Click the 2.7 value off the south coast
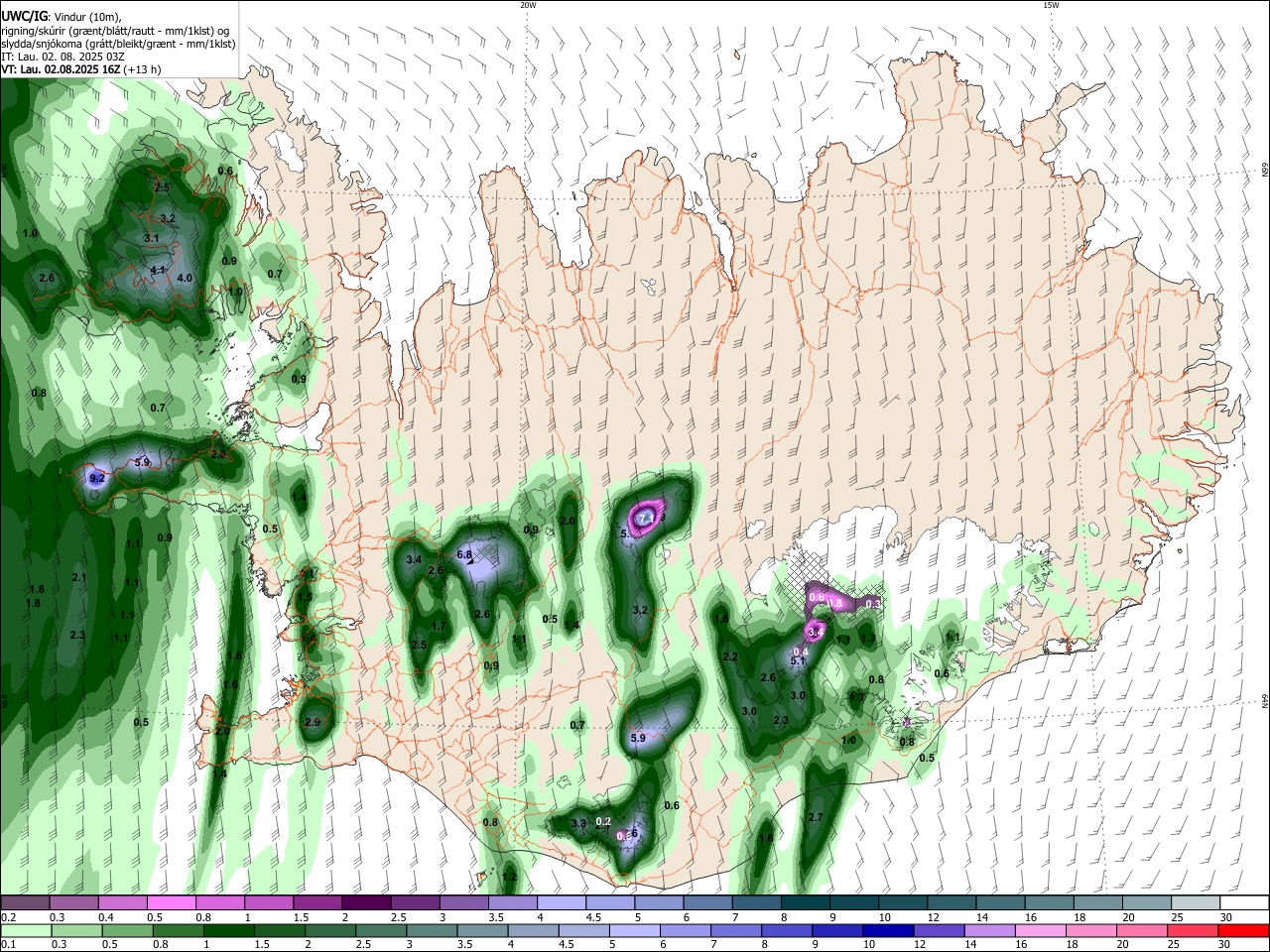Viewport: 1270px width, 952px height. pos(817,817)
